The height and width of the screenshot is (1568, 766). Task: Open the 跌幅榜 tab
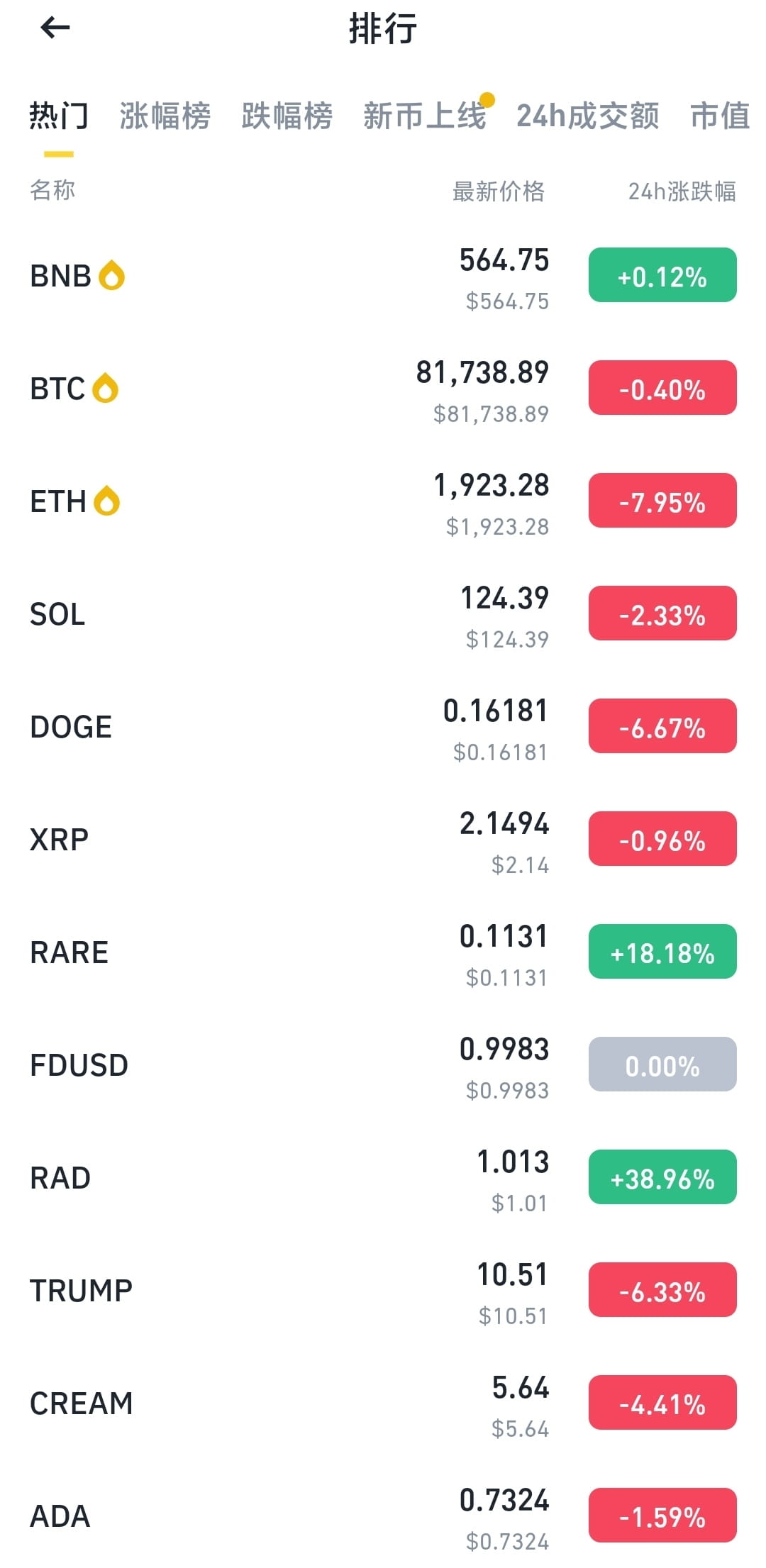point(287,116)
